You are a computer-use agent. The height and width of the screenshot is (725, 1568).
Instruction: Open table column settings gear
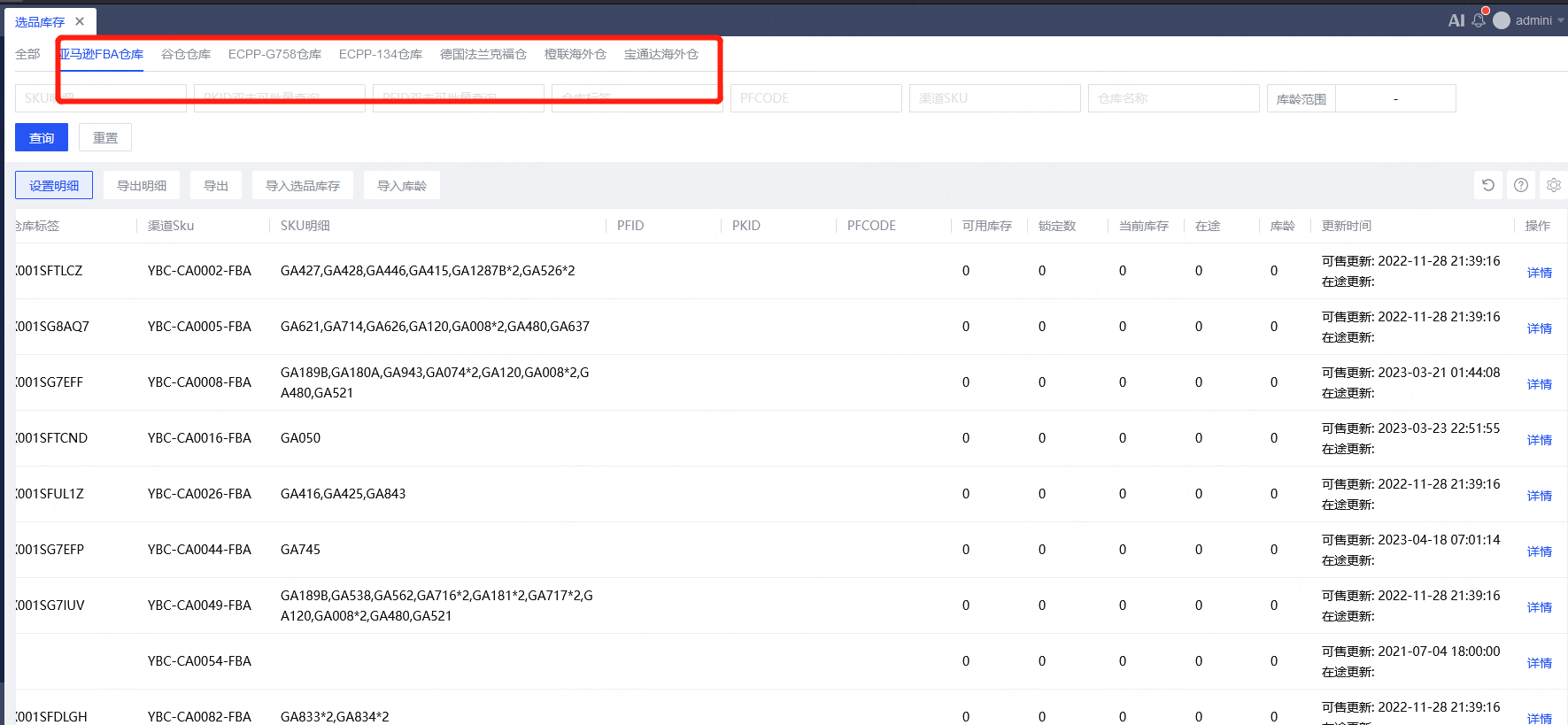coord(1553,185)
